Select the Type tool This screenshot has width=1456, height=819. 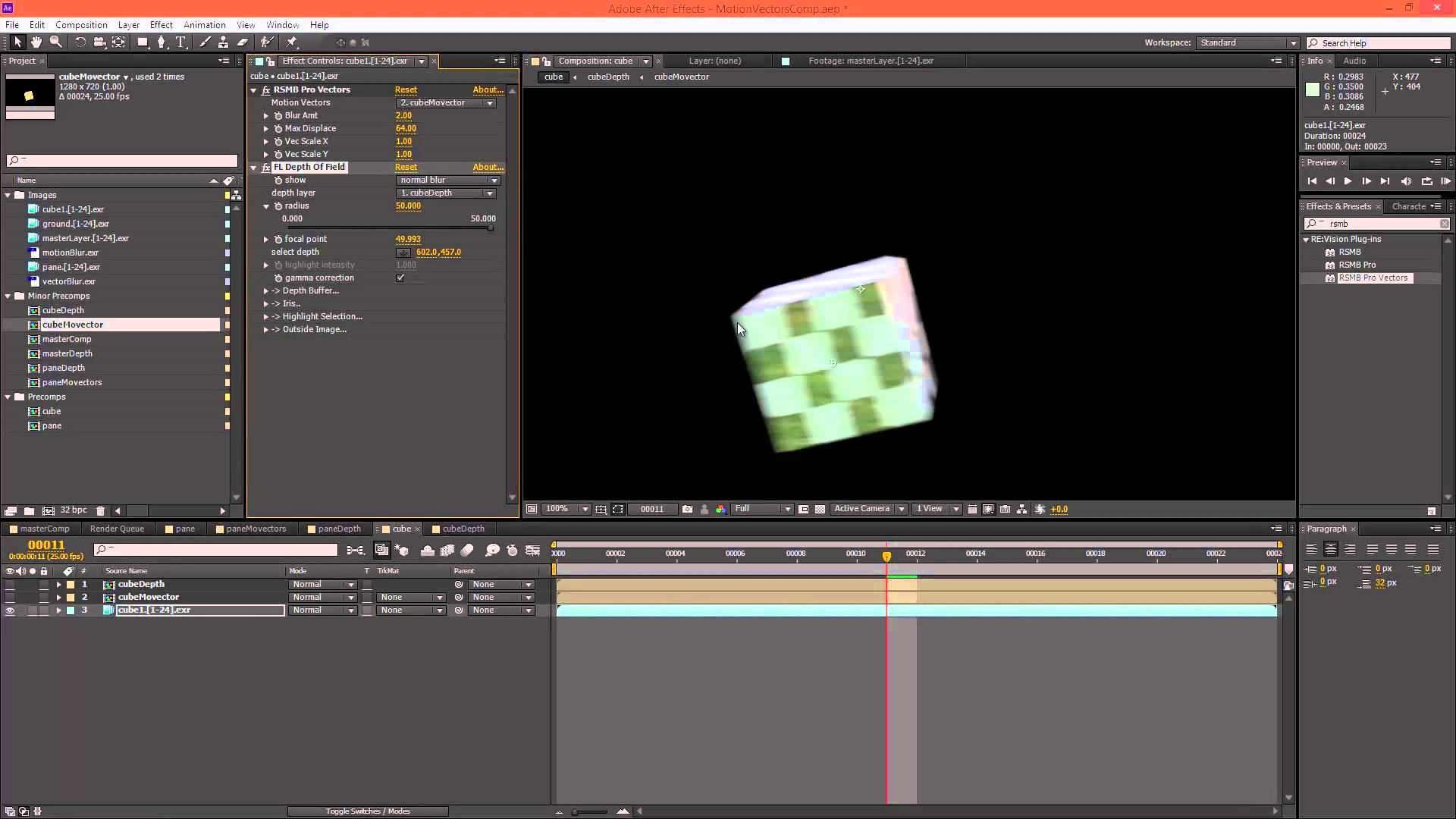pyautogui.click(x=180, y=42)
